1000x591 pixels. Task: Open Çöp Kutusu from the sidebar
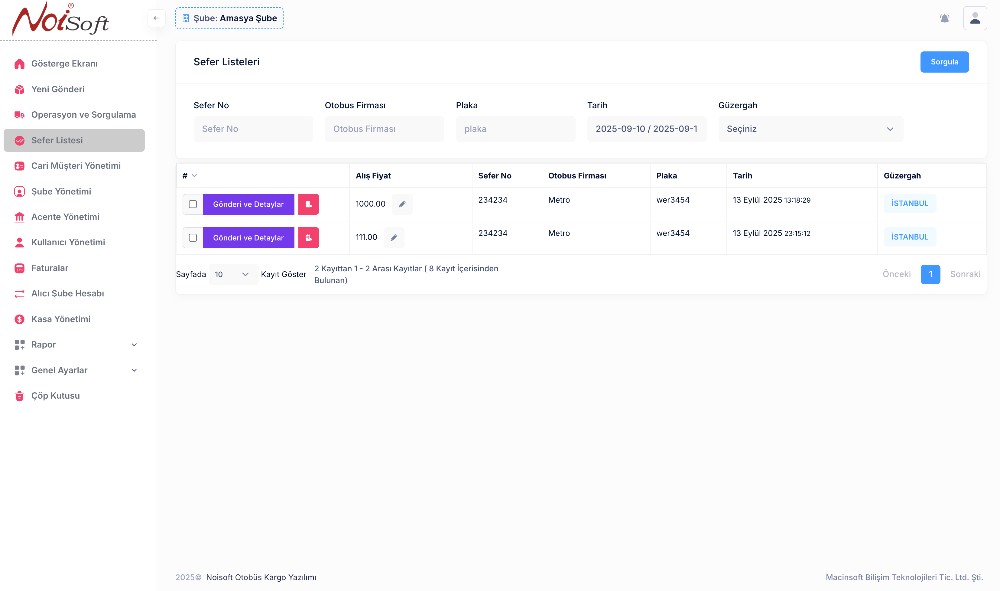55,396
